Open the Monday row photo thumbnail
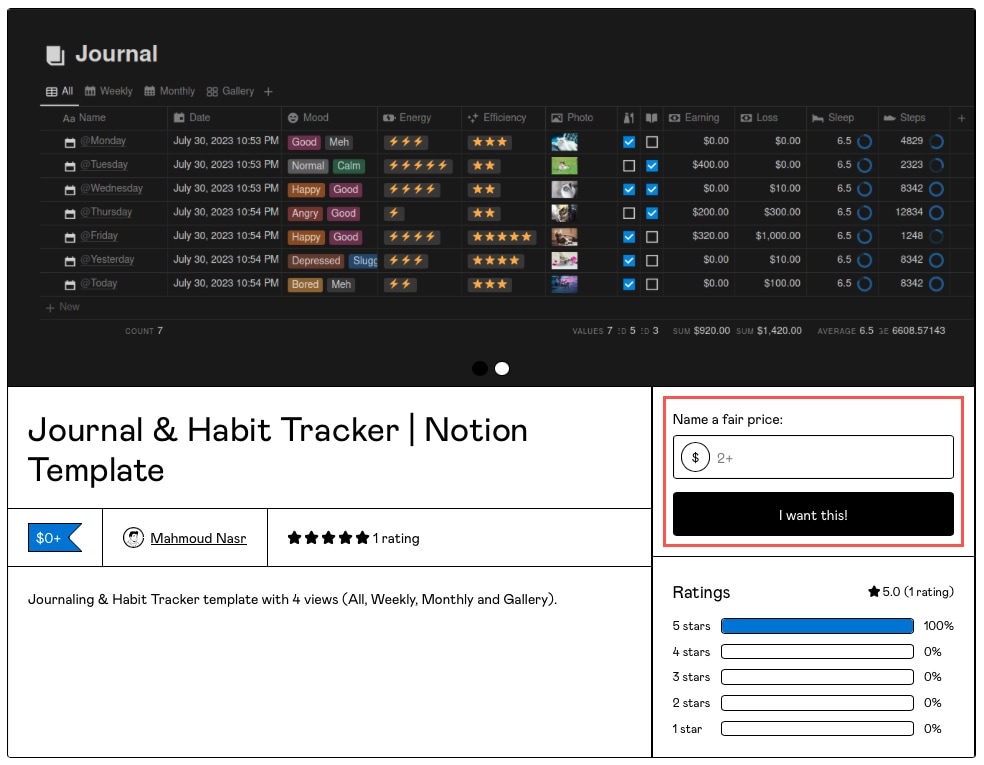This screenshot has width=984, height=765. click(x=564, y=142)
